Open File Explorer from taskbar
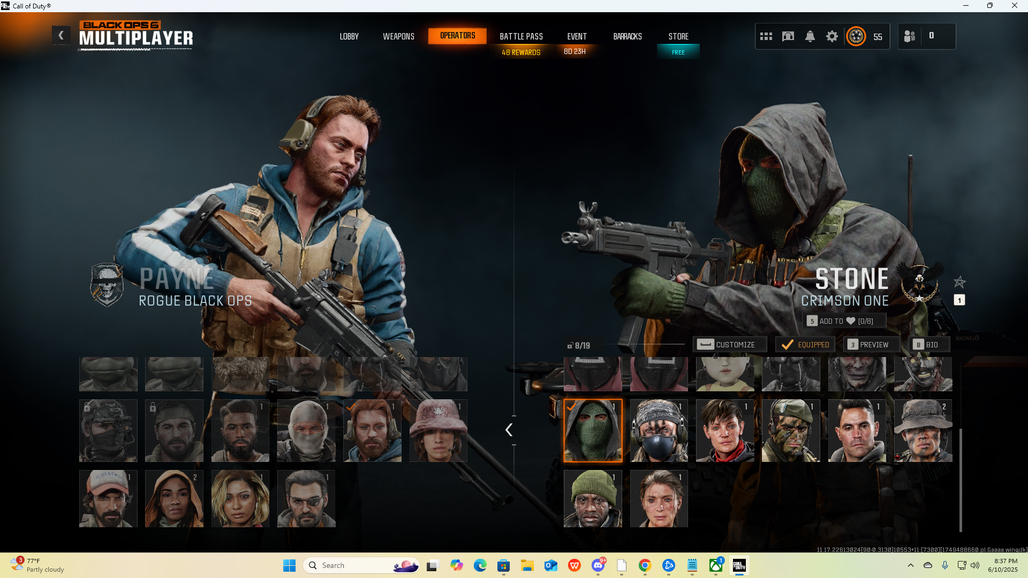 coord(527,566)
